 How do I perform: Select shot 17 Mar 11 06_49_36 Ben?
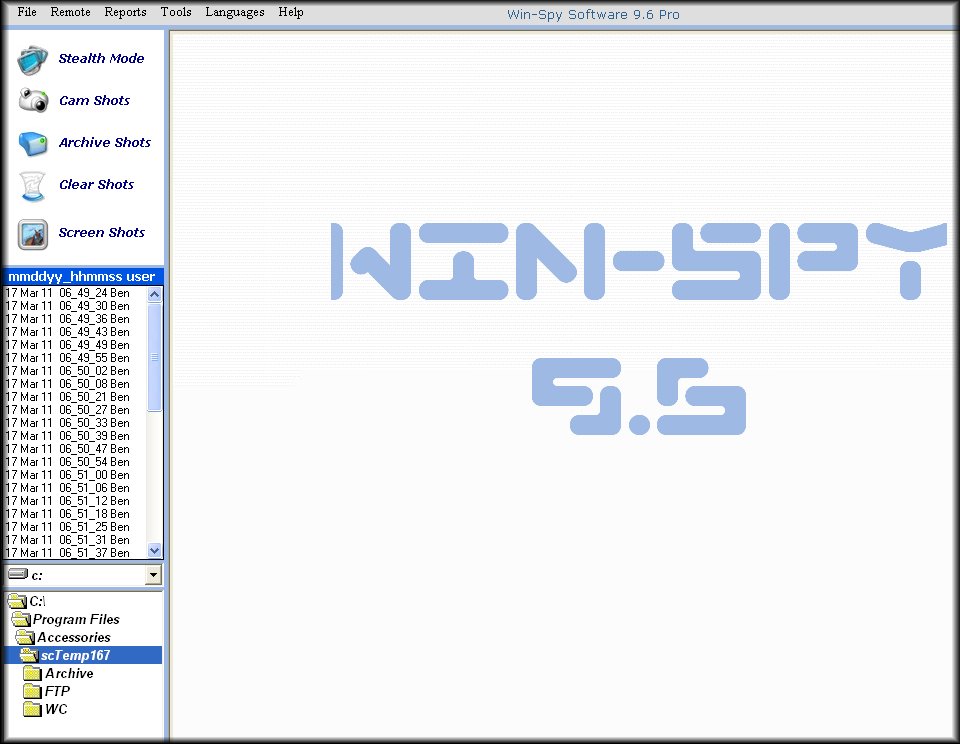coord(75,319)
